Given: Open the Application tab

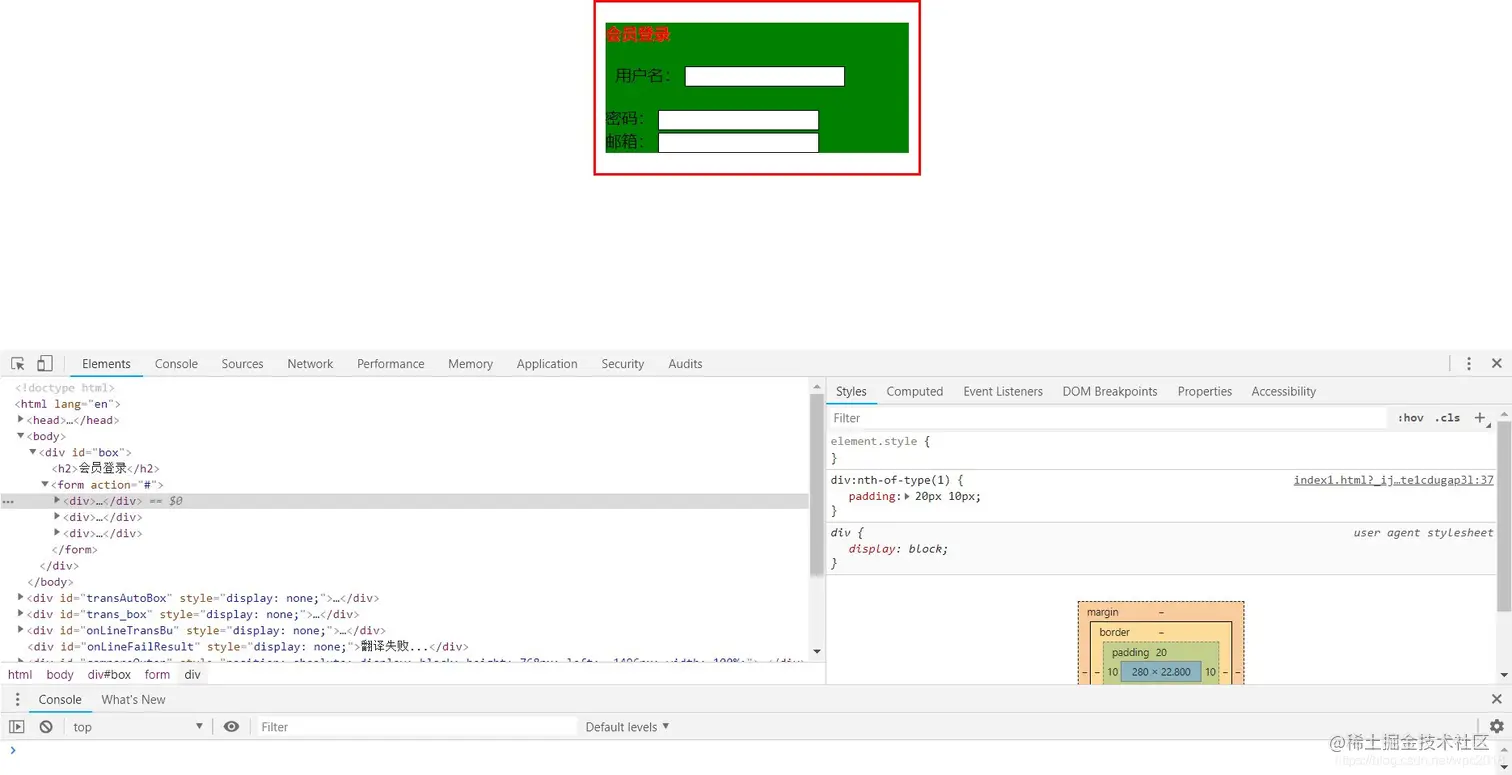Looking at the screenshot, I should (x=547, y=364).
